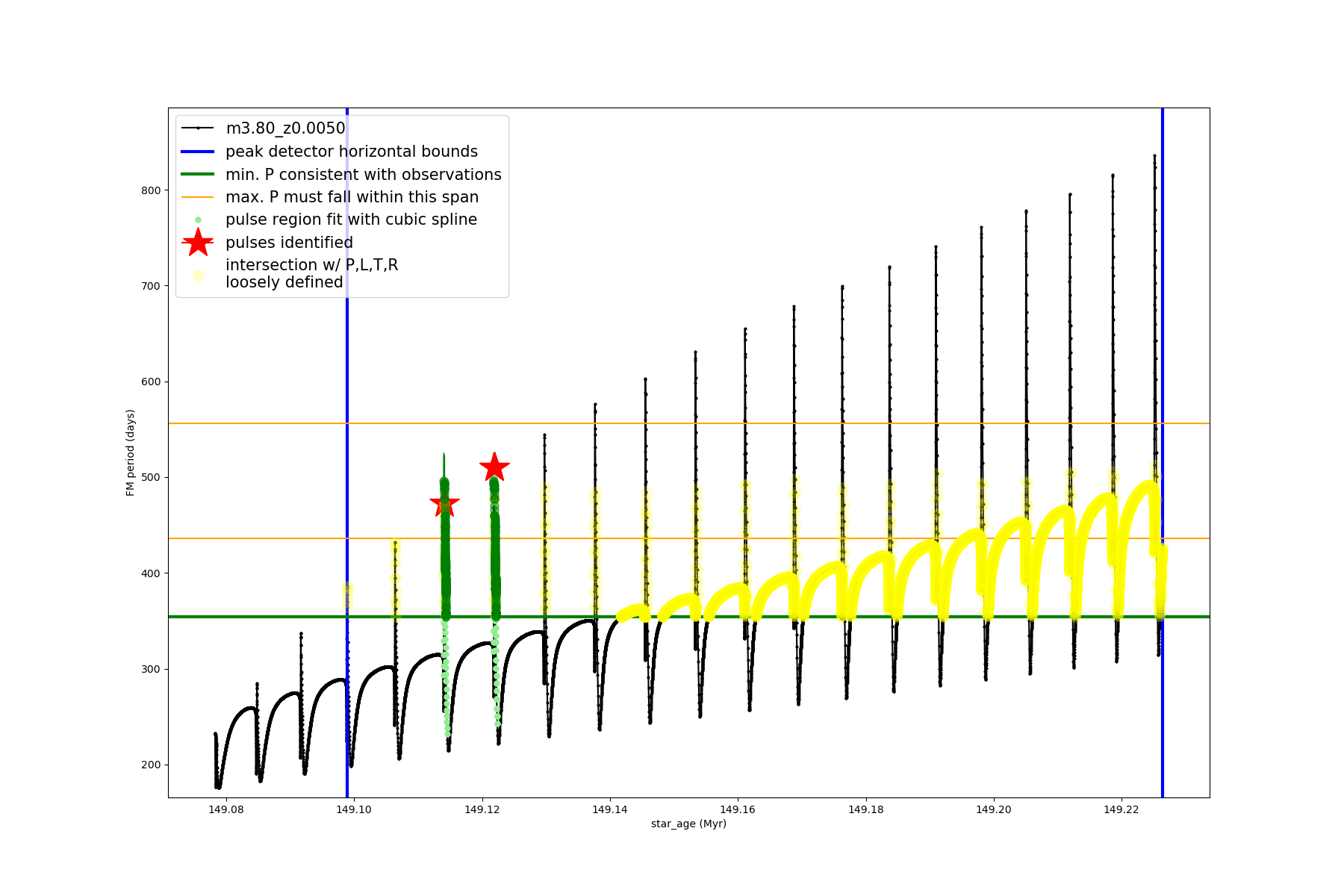
Task: Click the green line swatch in the legend
Action: (198, 175)
